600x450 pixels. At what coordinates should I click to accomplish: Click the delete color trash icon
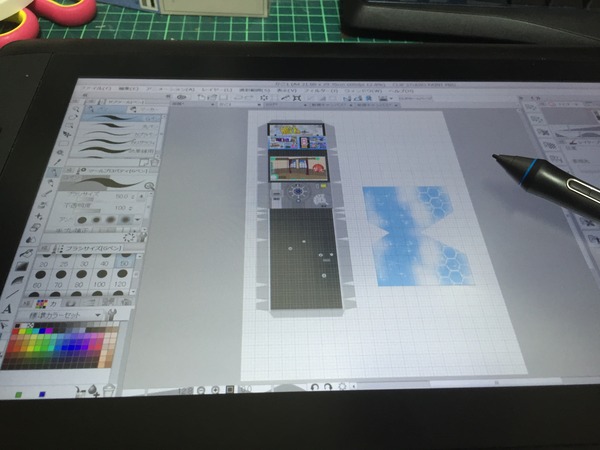coord(109,390)
